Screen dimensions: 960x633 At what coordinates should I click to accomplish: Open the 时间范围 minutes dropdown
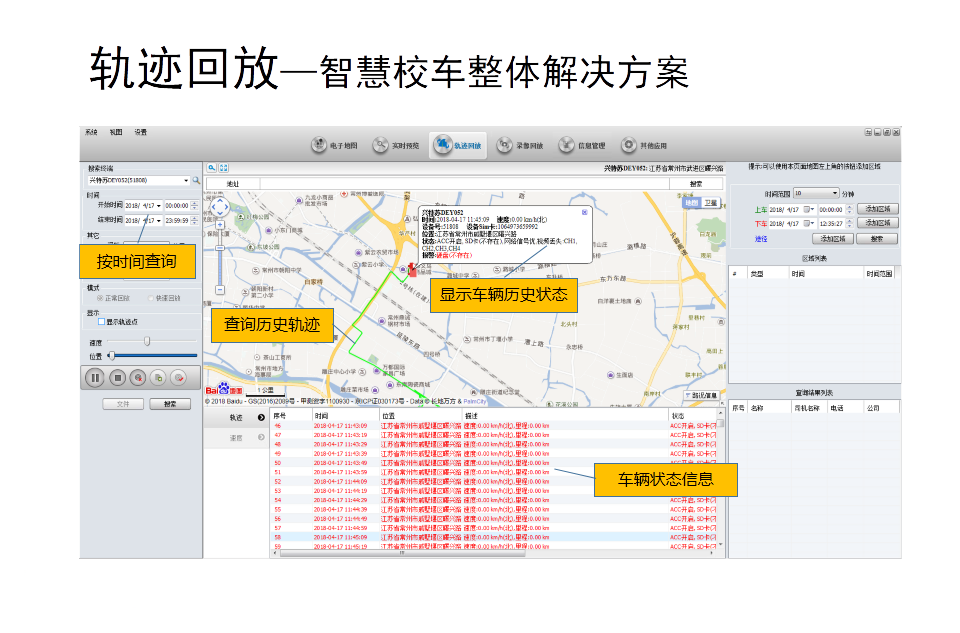click(x=834, y=193)
